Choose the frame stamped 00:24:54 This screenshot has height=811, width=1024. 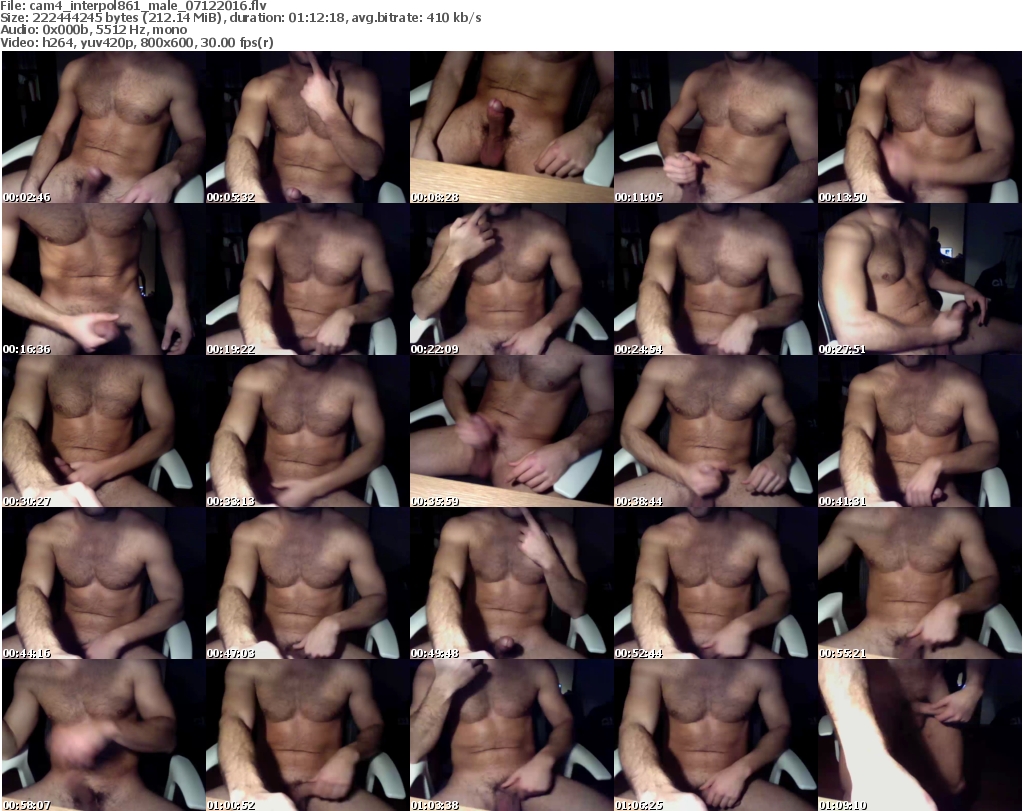pos(716,279)
